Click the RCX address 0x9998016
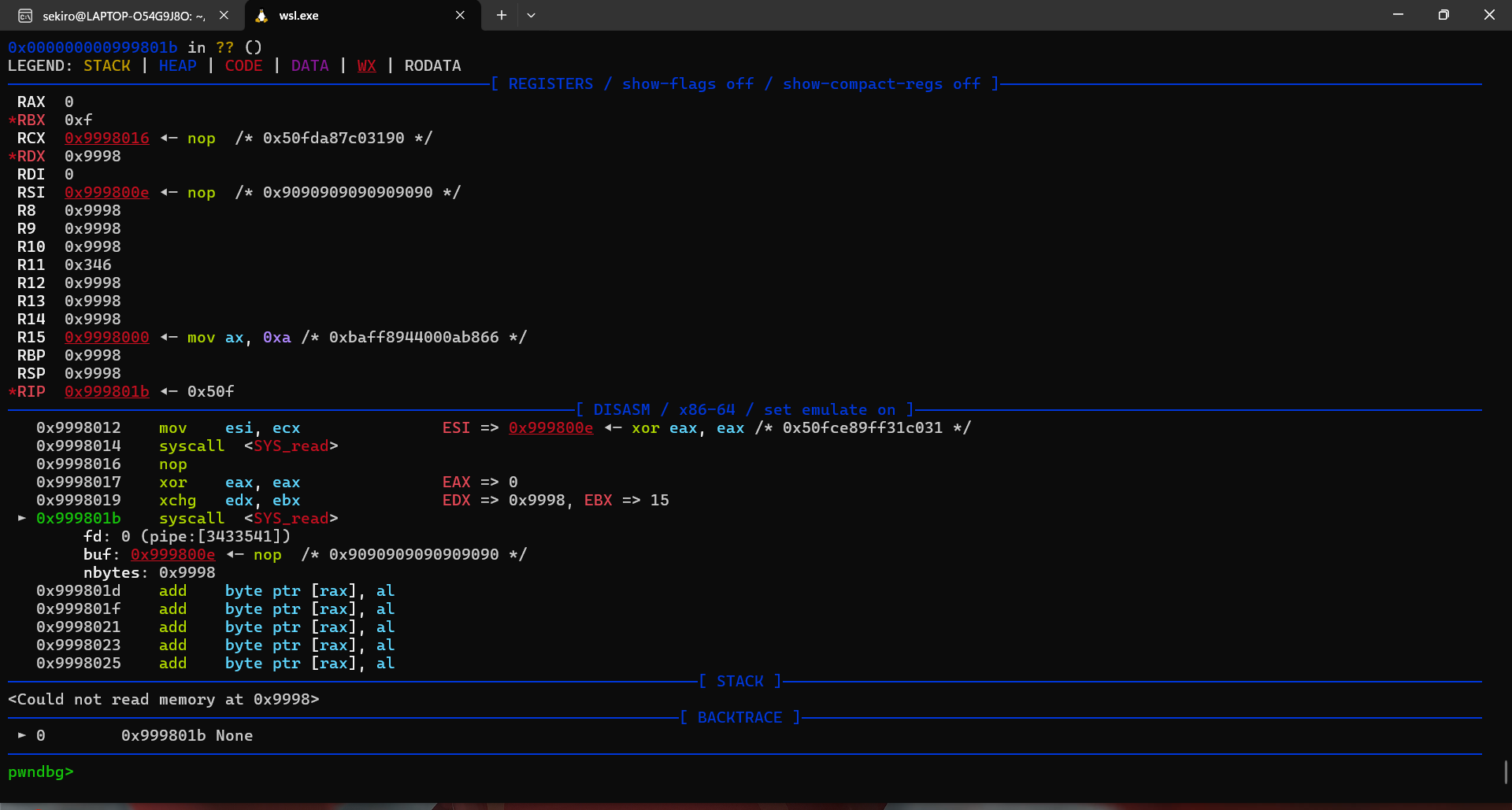Screen dimensions: 1512x810 tap(107, 139)
